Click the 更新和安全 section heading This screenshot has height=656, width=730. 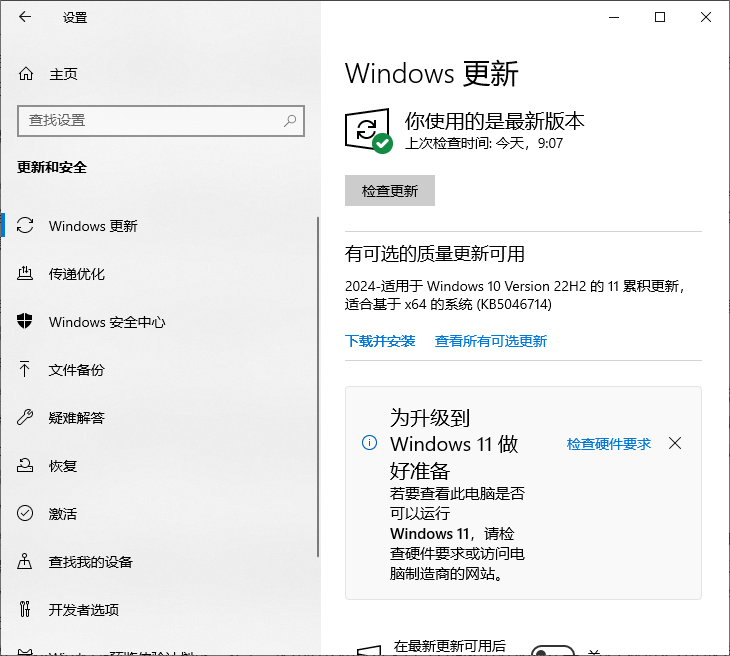coord(52,167)
